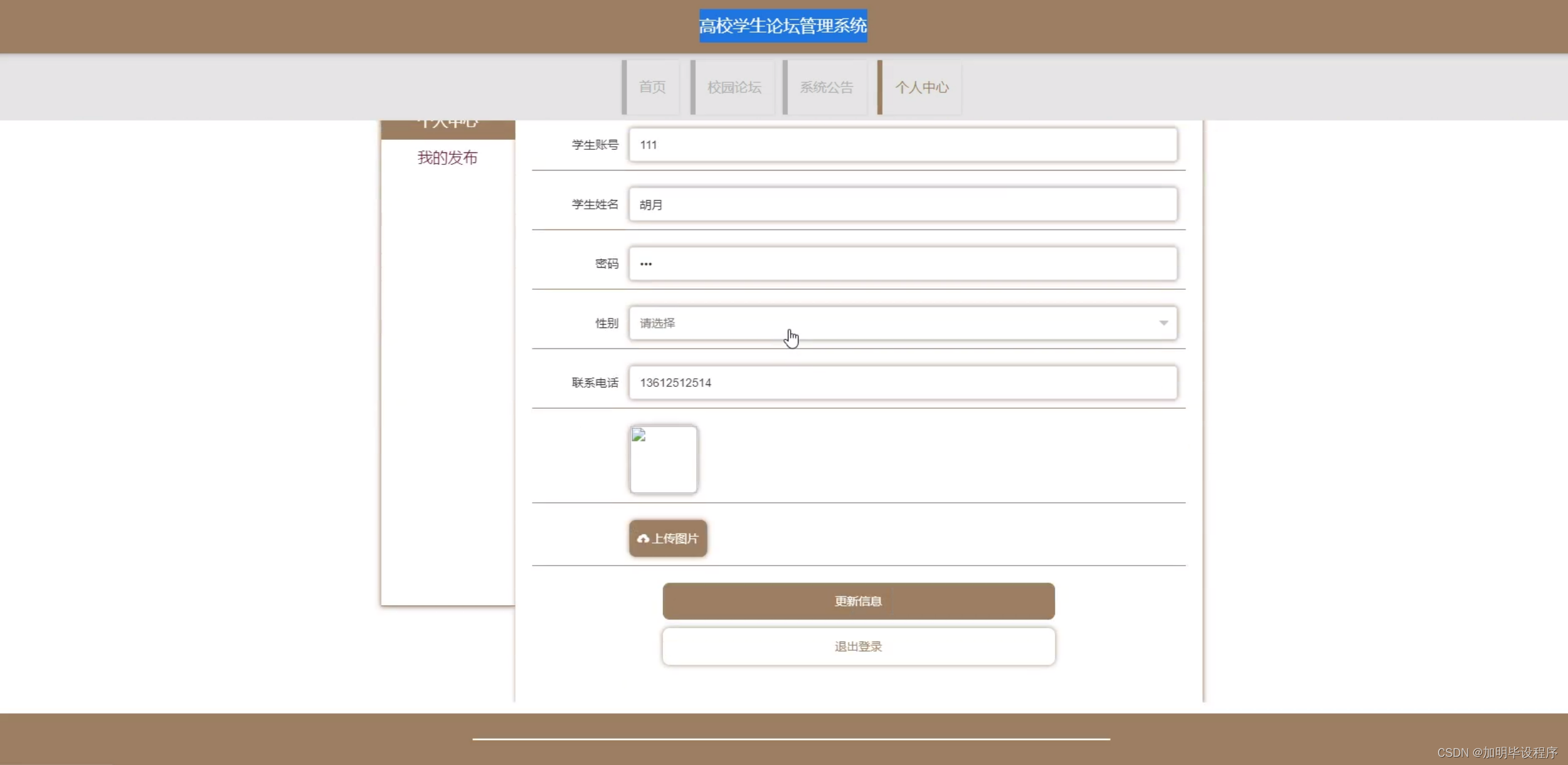The image size is (1568, 765).
Task: Click the 退出登录 button
Action: (858, 646)
